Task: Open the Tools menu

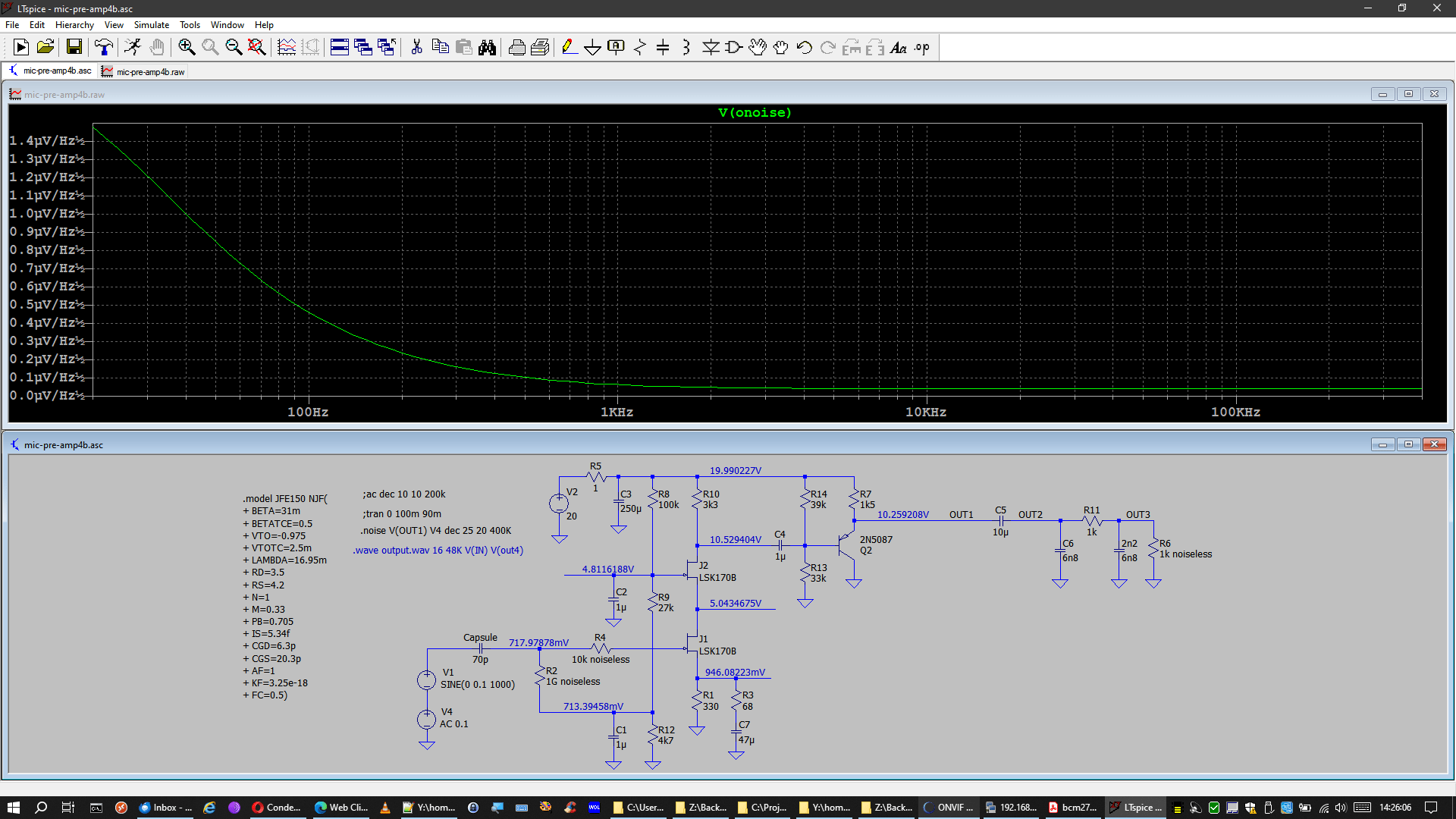Action: (190, 24)
